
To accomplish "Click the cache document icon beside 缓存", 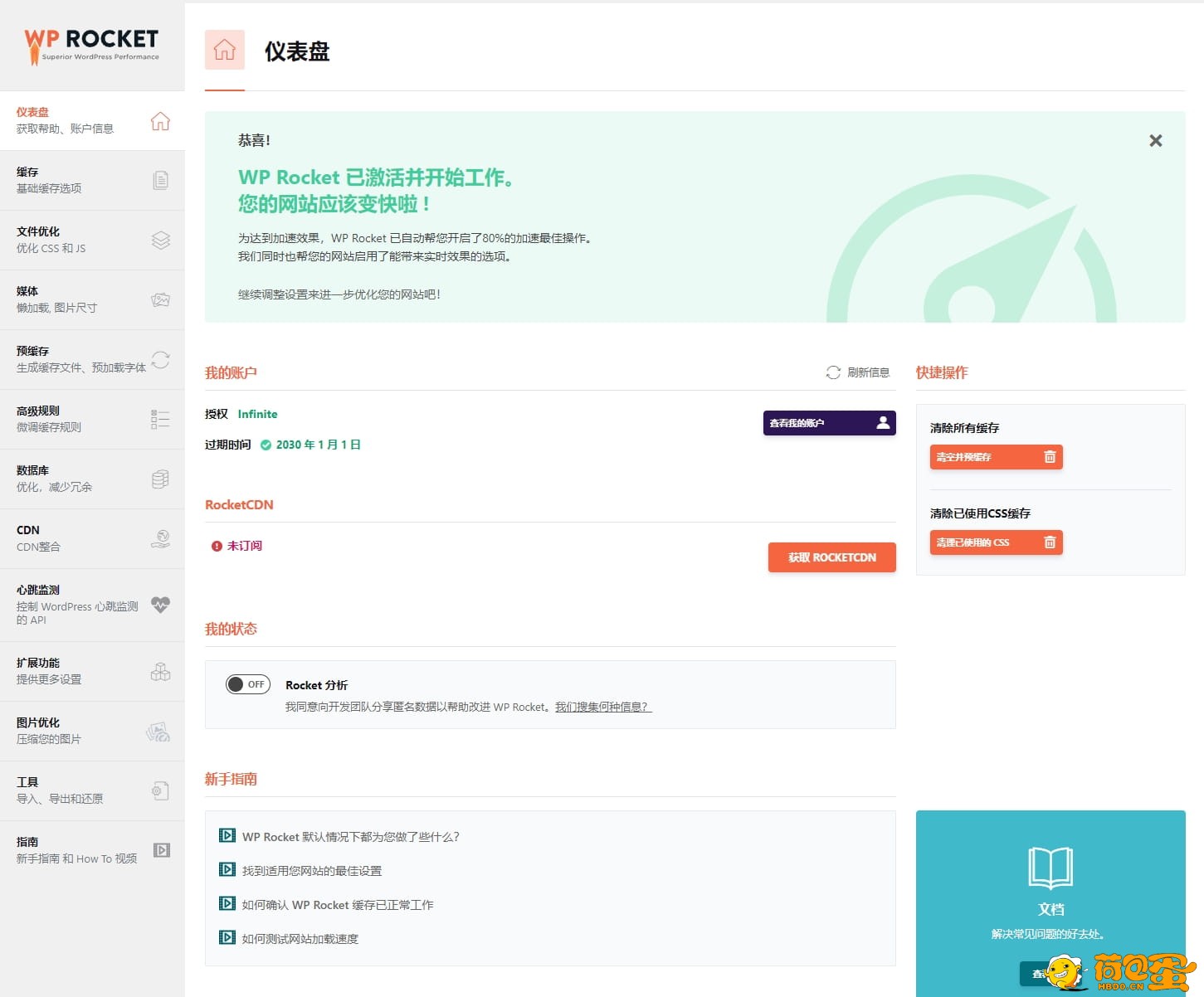I will [161, 180].
